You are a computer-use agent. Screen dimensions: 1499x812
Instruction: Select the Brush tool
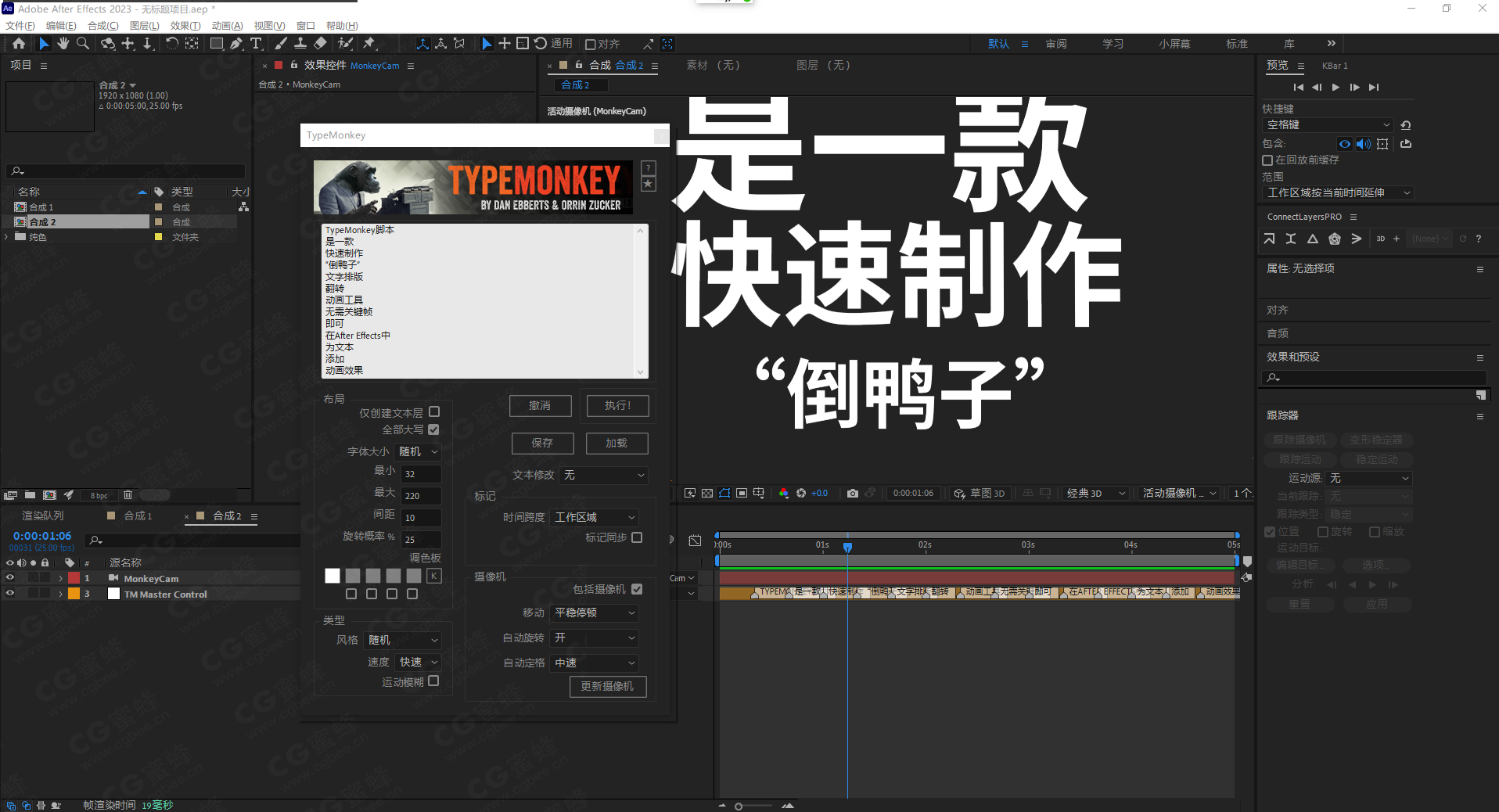coord(281,44)
